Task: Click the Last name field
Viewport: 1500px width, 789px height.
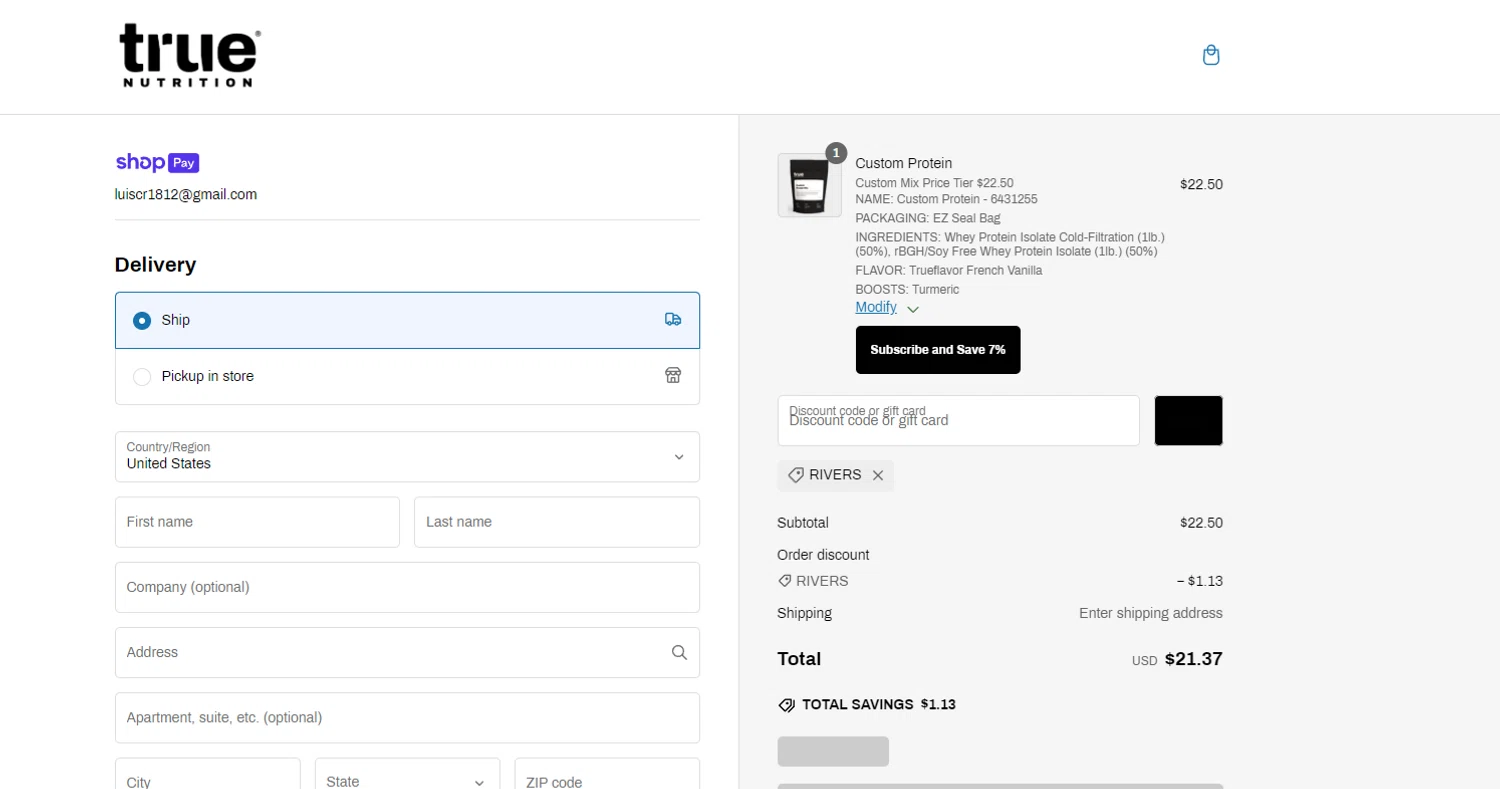Action: pos(556,522)
